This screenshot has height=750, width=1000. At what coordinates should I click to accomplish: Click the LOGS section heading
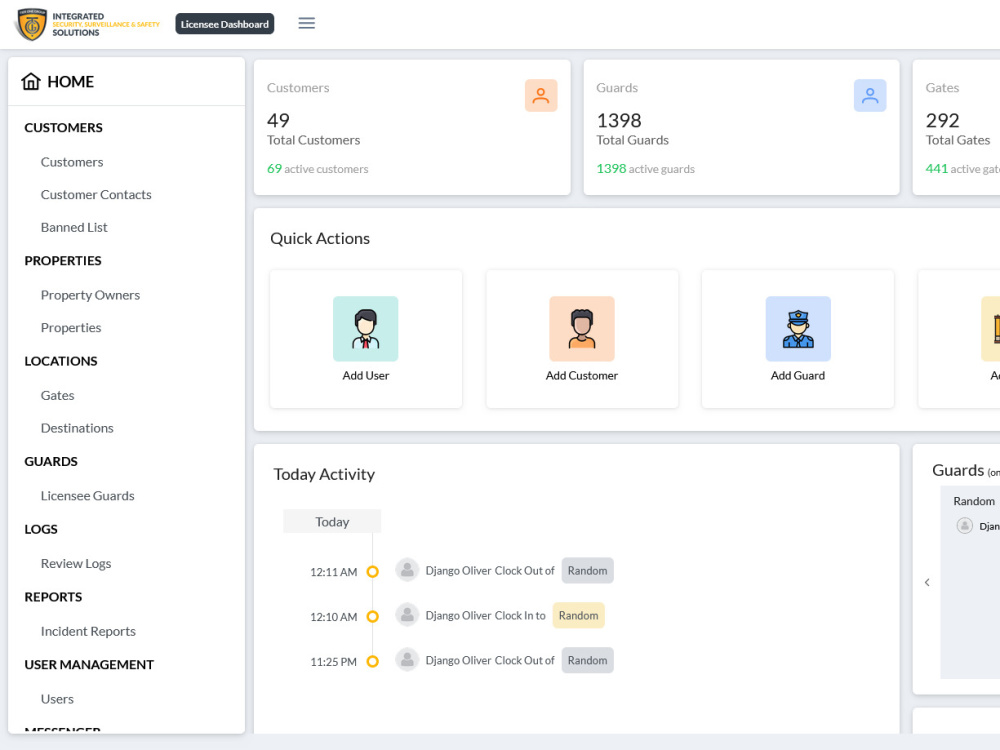coord(41,529)
